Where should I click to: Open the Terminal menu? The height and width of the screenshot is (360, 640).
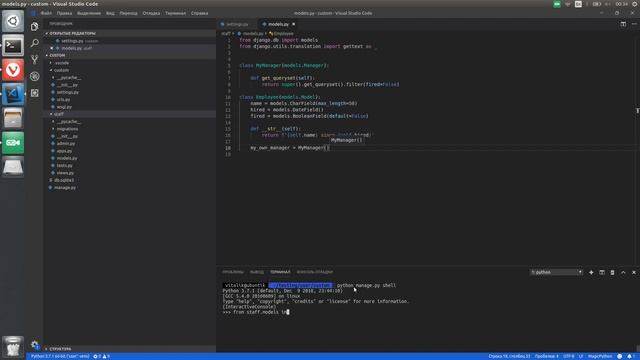click(x=175, y=13)
